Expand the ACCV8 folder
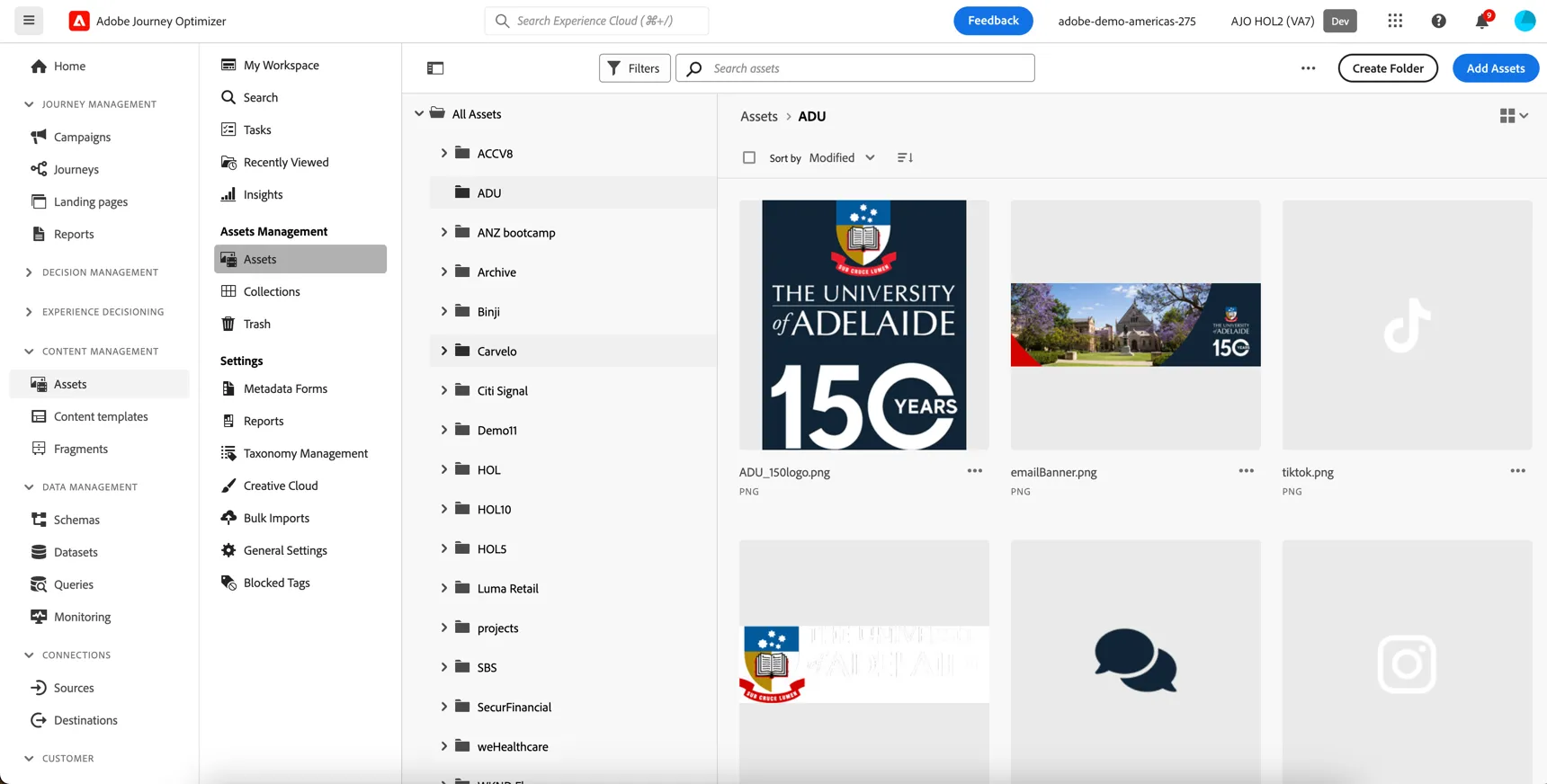This screenshot has height=784, width=1547. point(443,154)
